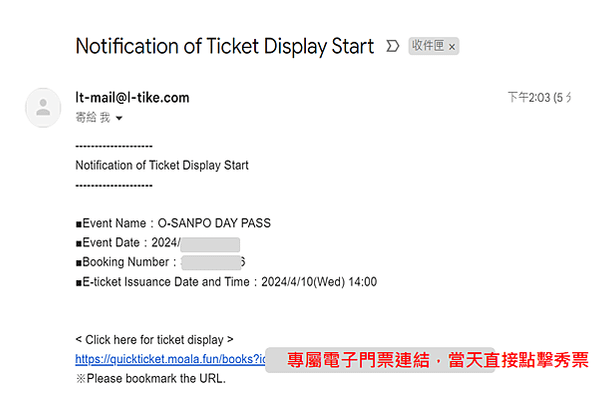Click body line 'Notification of Ticket Display Start'

tap(162, 165)
